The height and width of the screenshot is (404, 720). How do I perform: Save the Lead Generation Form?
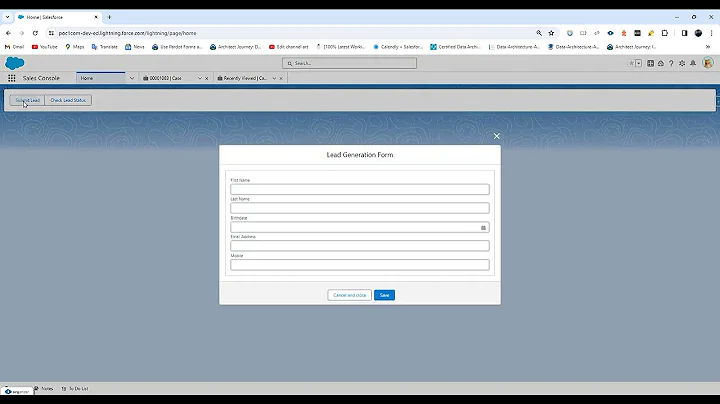(384, 295)
